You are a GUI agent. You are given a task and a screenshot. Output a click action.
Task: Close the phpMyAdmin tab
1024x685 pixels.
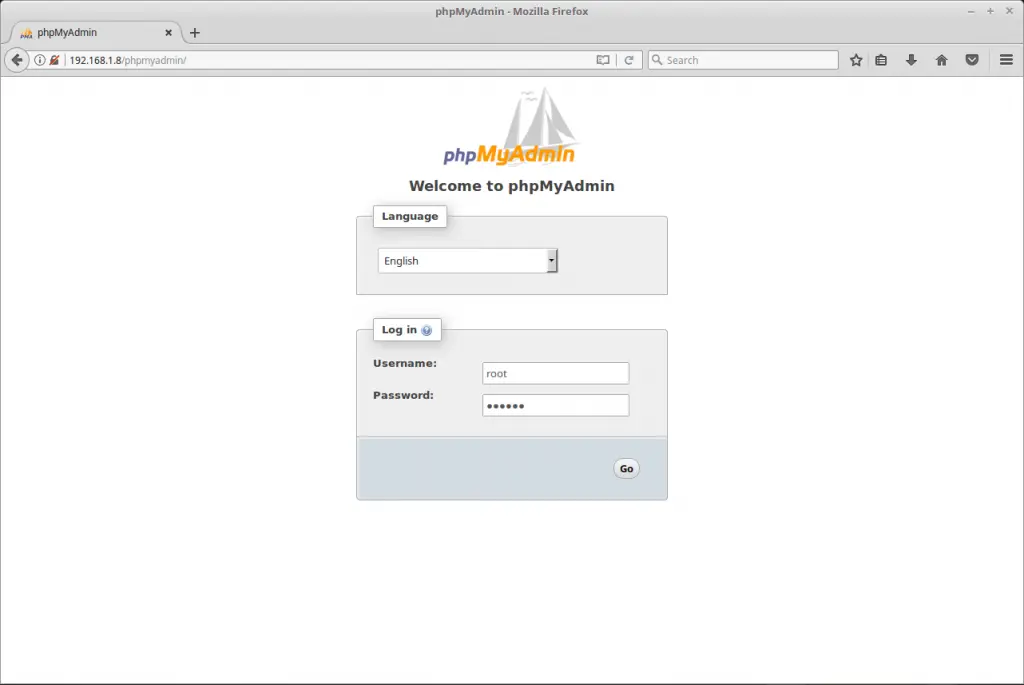click(168, 33)
